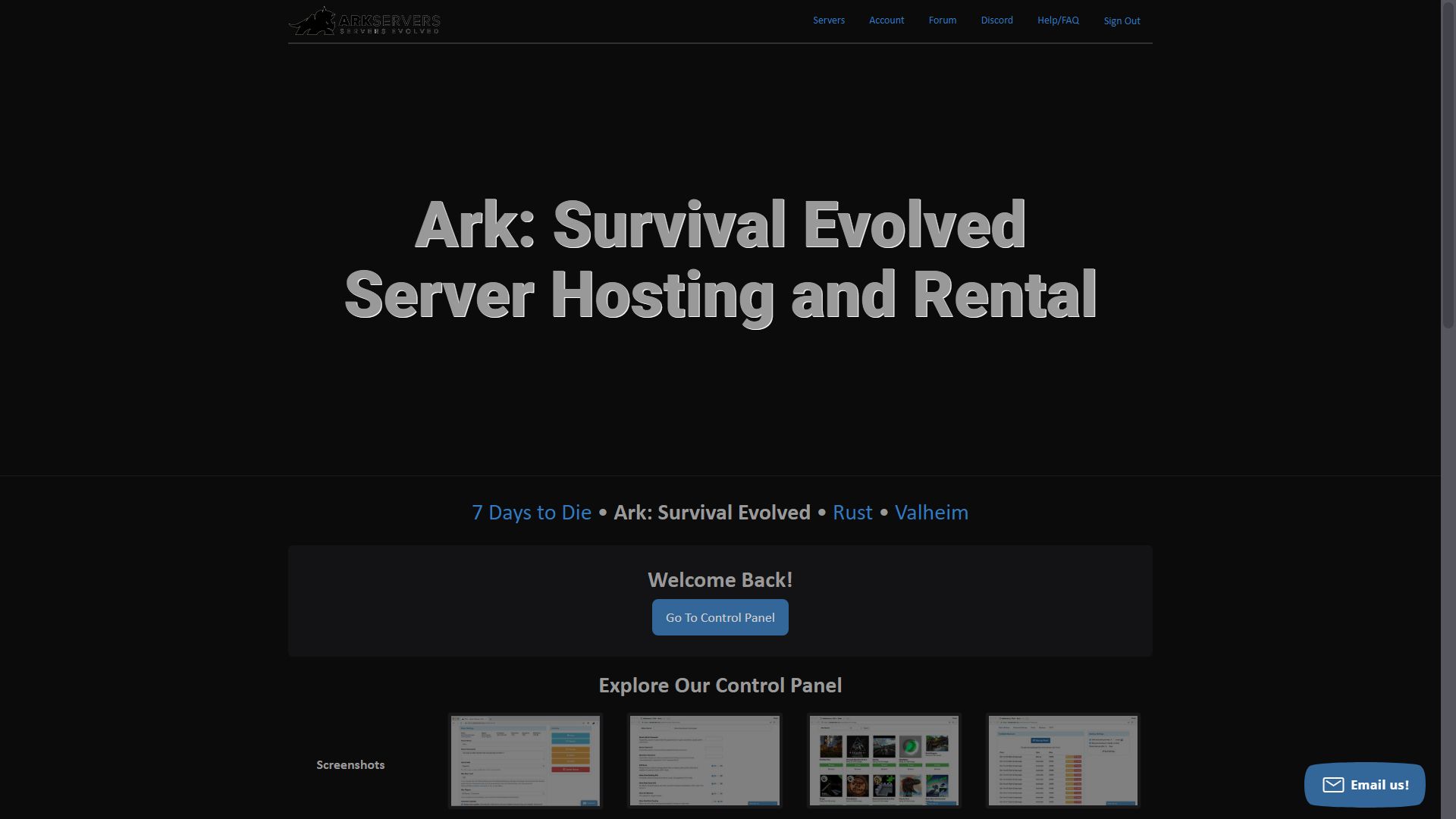1456x819 pixels.
Task: Click the Go To Control Panel button
Action: 720,617
